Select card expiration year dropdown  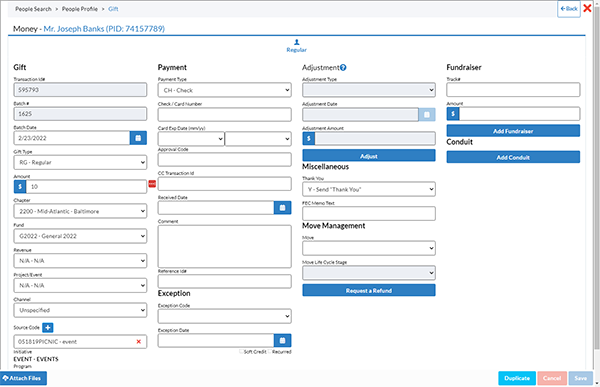[258, 139]
